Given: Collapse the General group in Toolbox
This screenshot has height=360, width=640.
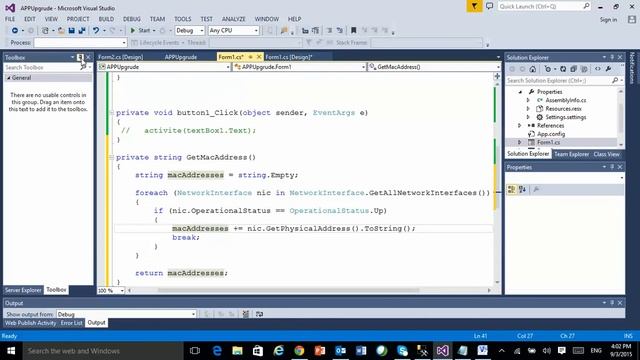Looking at the screenshot, I should 9,78.
